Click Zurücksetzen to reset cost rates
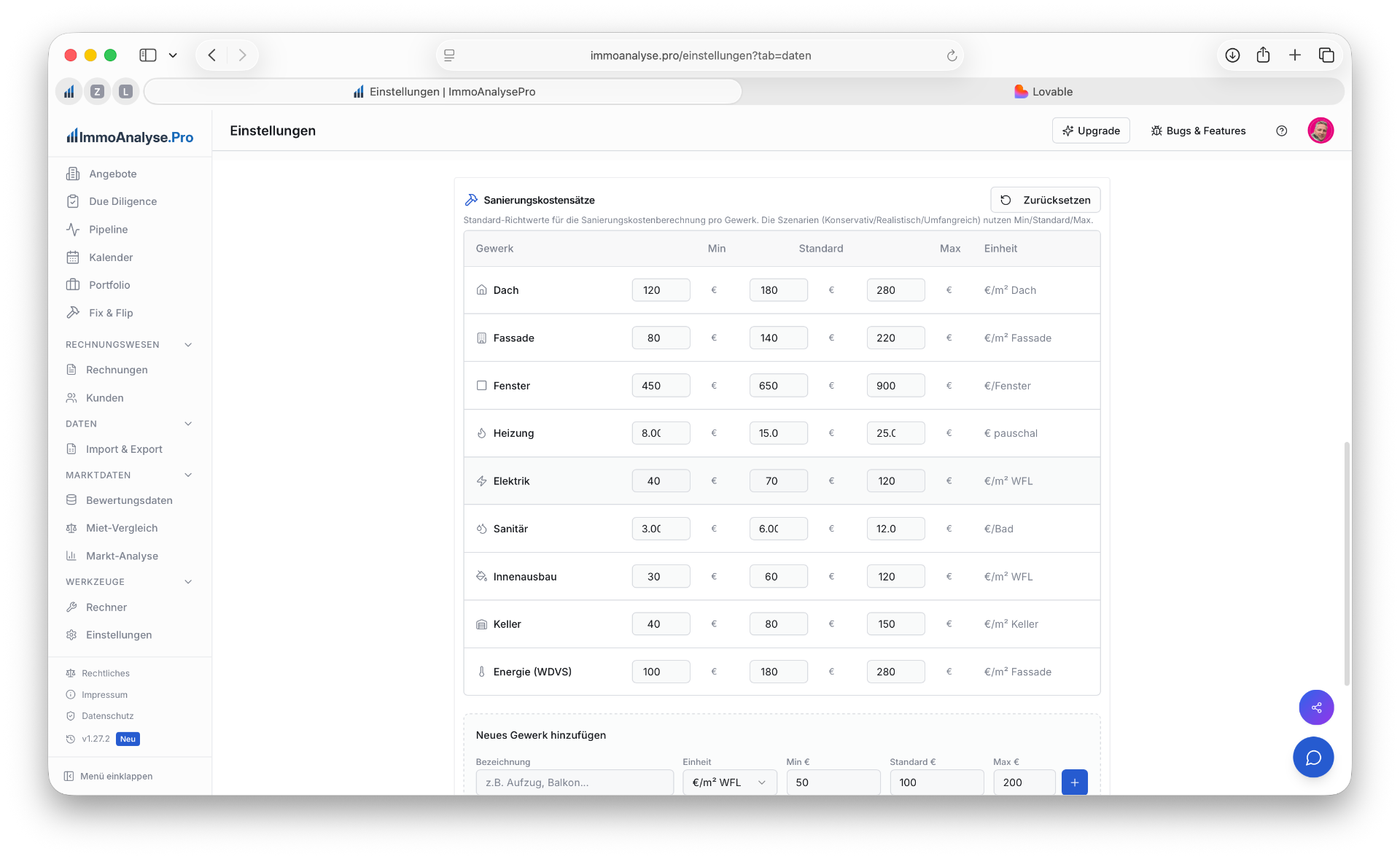 1045,200
